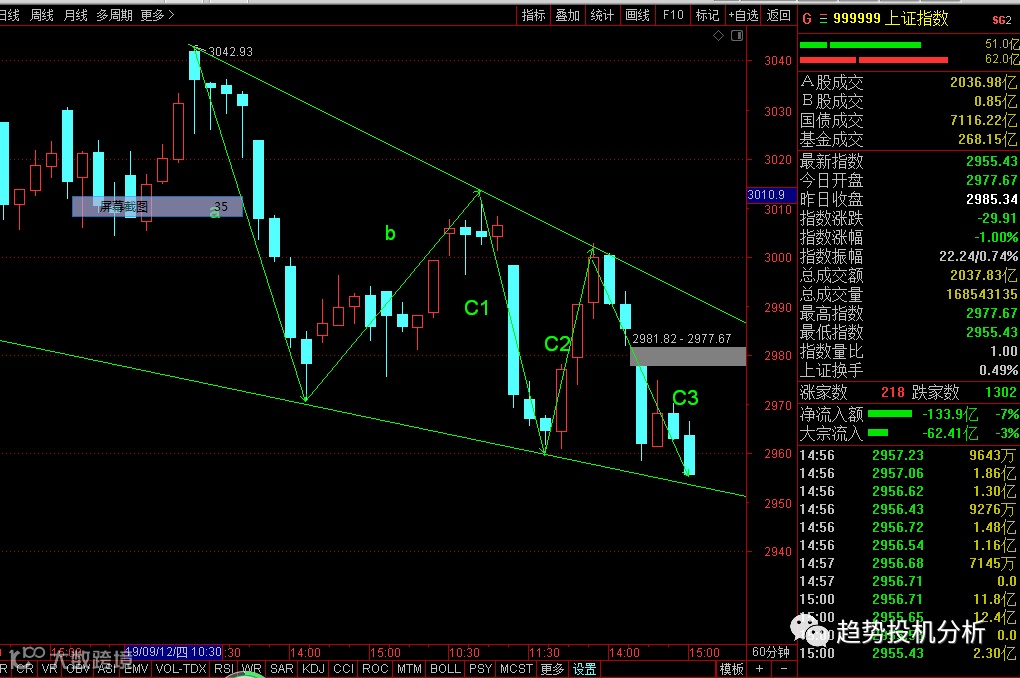Select the VR indicator tab
The image size is (1020, 678).
[49, 669]
